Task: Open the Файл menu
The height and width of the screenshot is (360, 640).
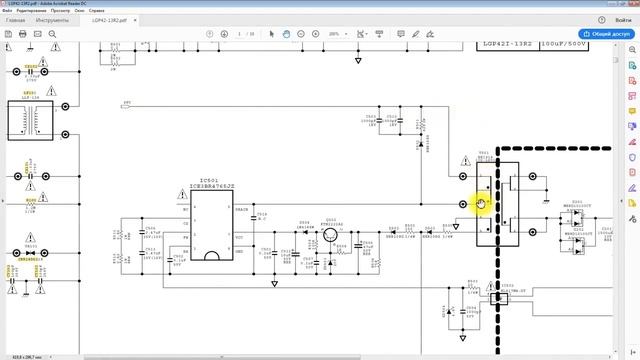Action: click(7, 11)
